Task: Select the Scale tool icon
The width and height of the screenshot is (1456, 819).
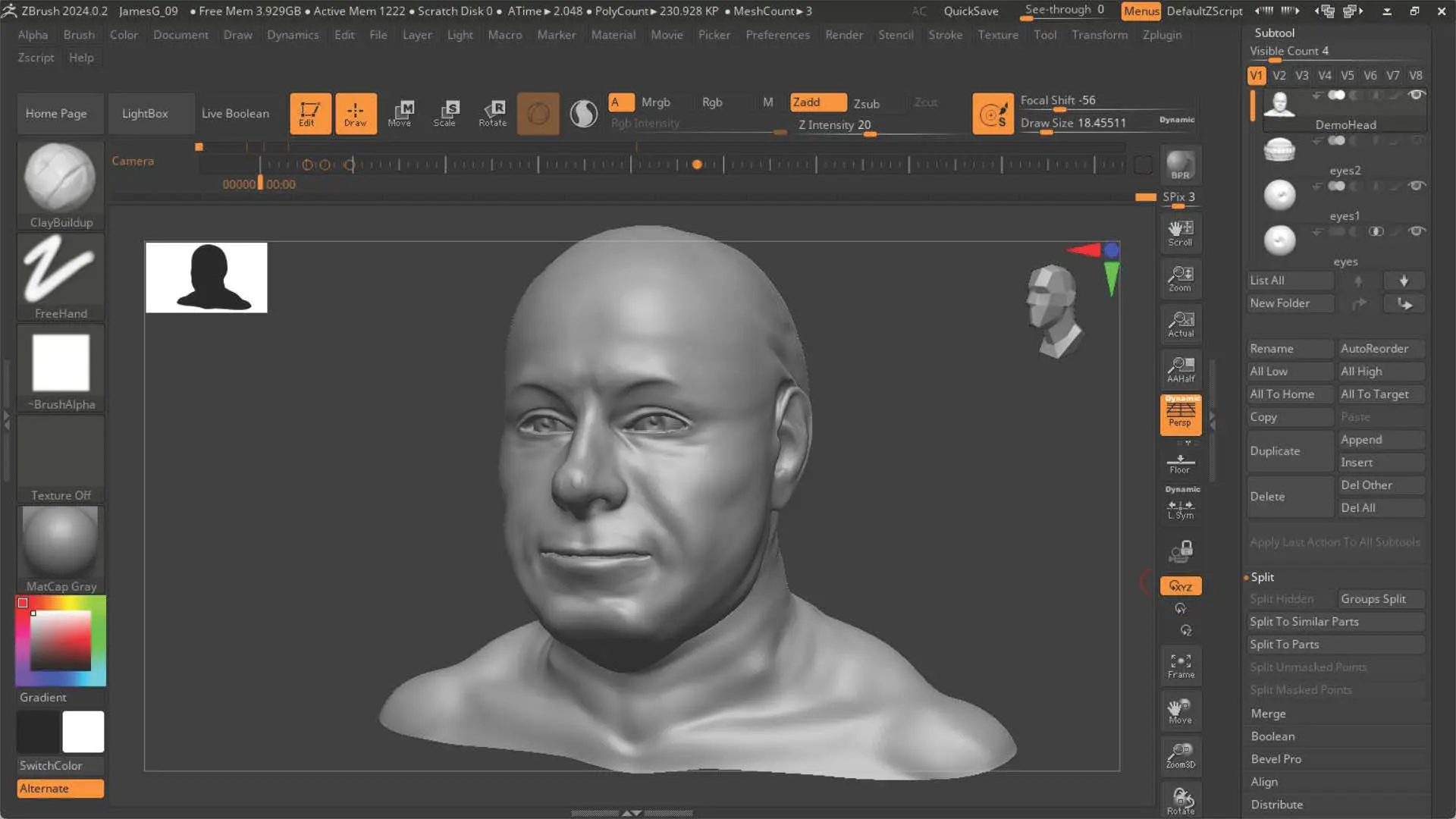Action: (x=446, y=113)
